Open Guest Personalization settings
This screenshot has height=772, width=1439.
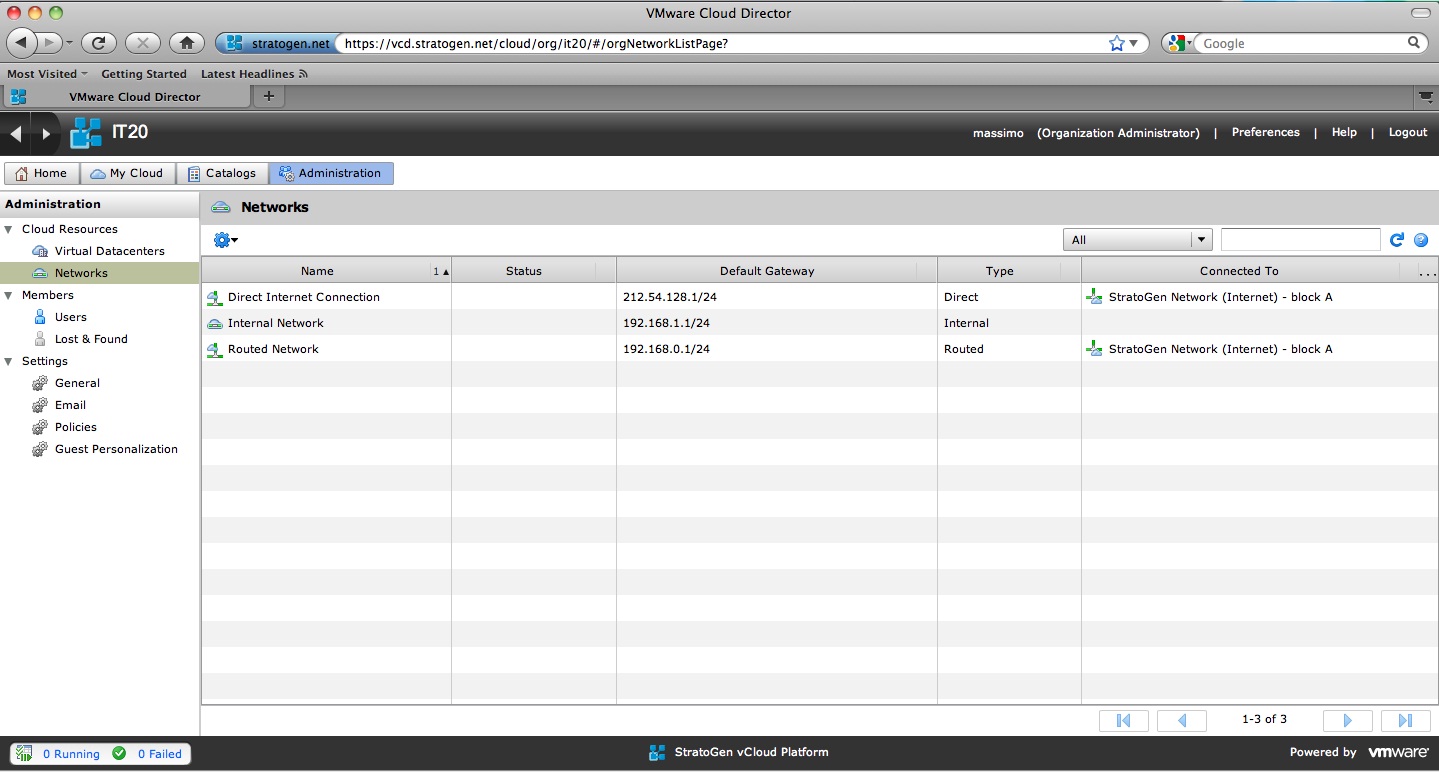pos(116,449)
